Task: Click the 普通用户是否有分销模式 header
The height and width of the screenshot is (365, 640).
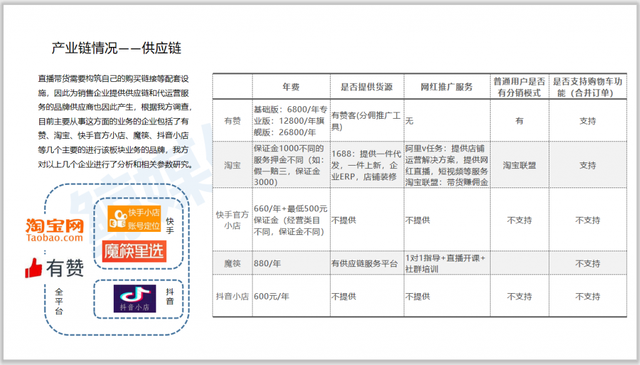Action: pyautogui.click(x=519, y=87)
